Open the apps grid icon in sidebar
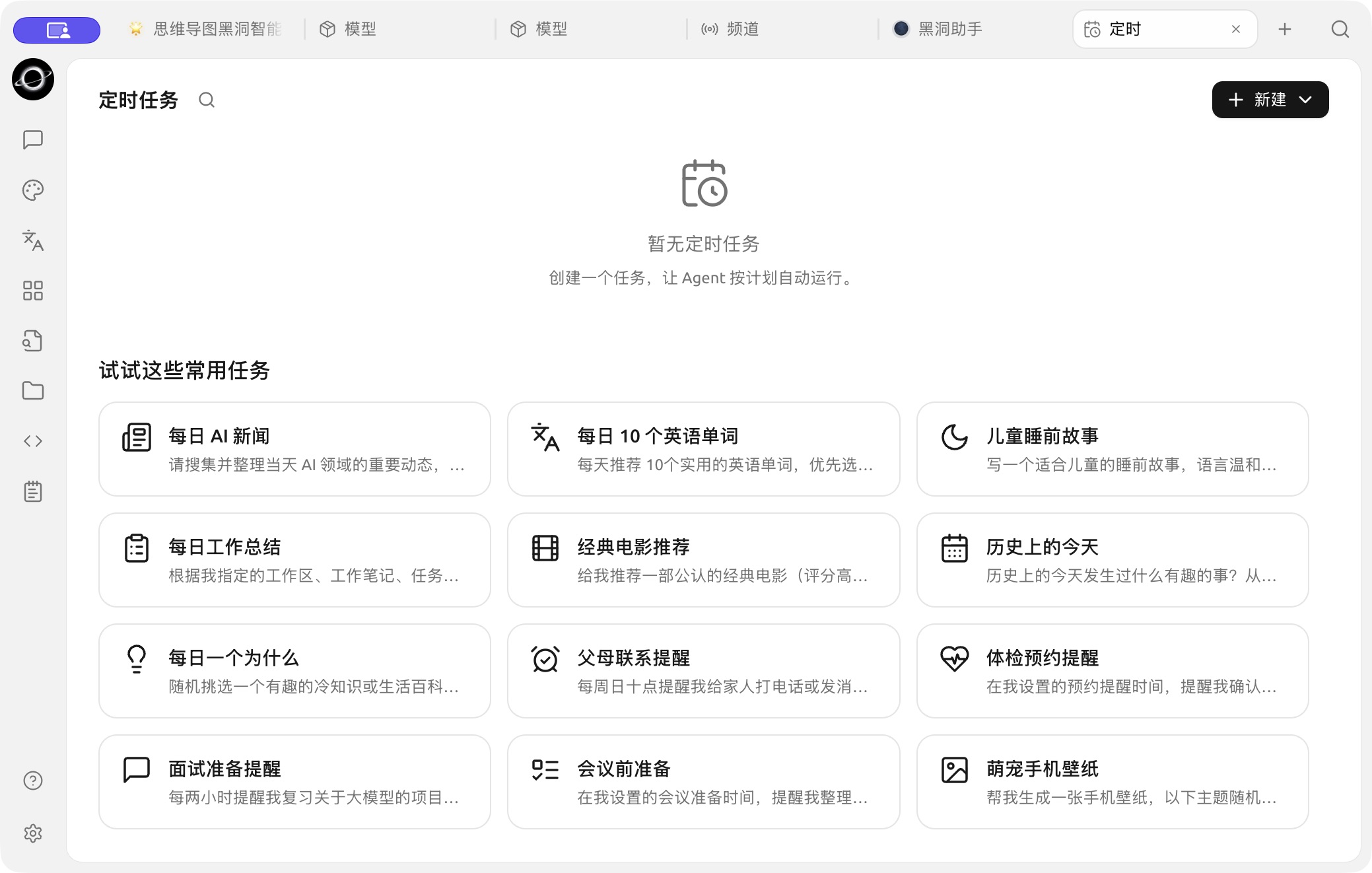 (x=33, y=291)
